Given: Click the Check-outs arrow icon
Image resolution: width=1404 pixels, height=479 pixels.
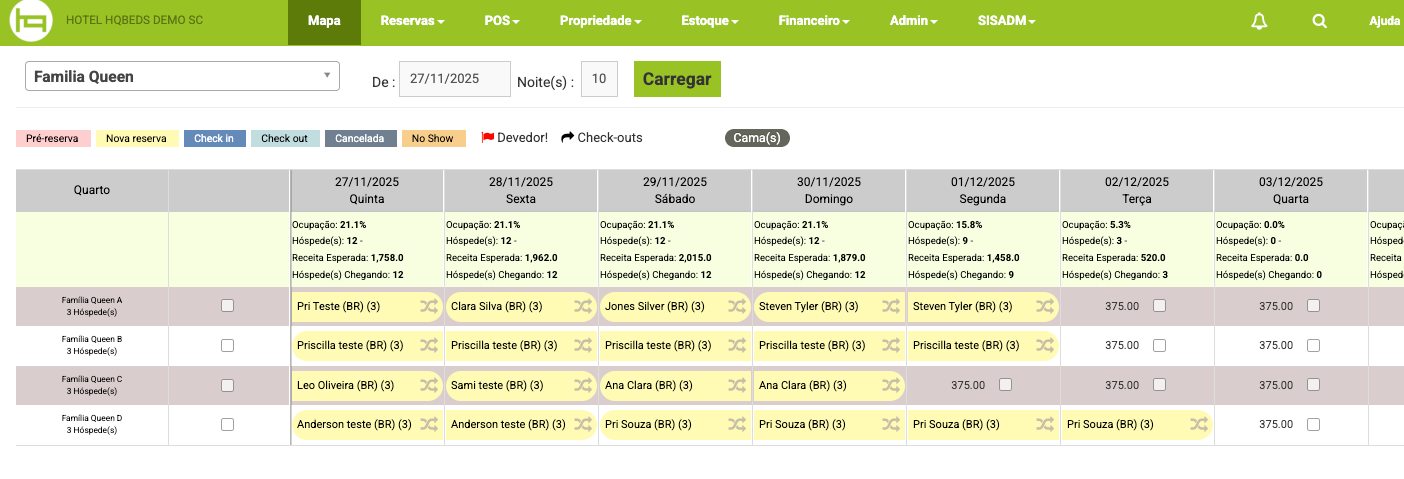Looking at the screenshot, I should pos(568,138).
